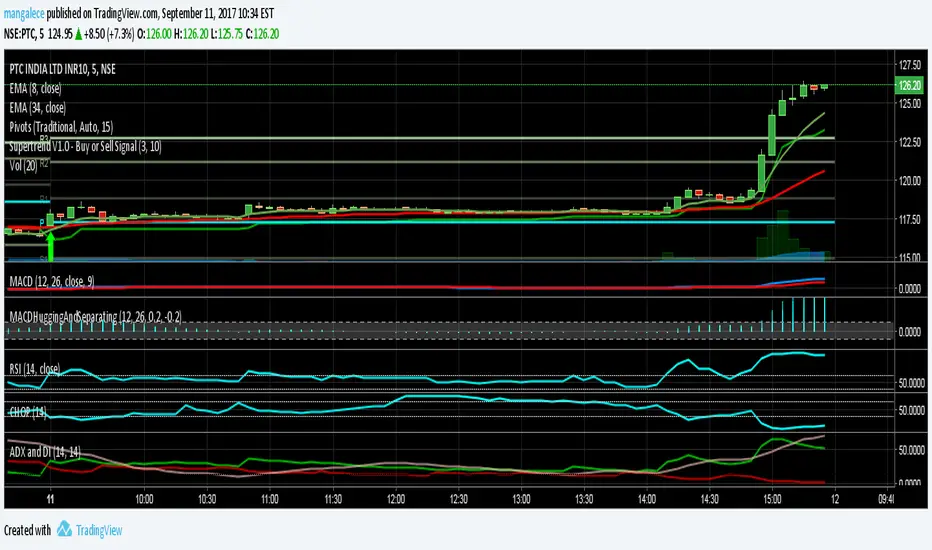Select the RSI (14, close) label

click(x=34, y=369)
